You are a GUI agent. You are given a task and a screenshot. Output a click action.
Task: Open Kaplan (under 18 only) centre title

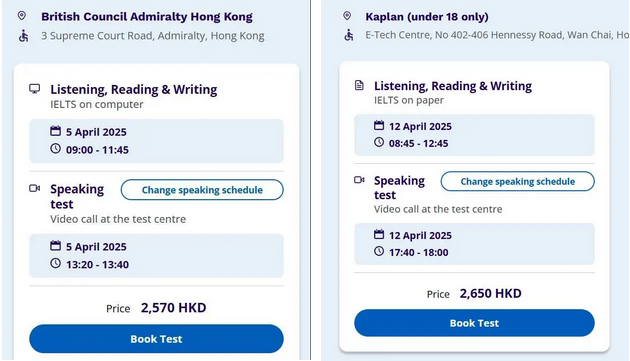click(427, 16)
